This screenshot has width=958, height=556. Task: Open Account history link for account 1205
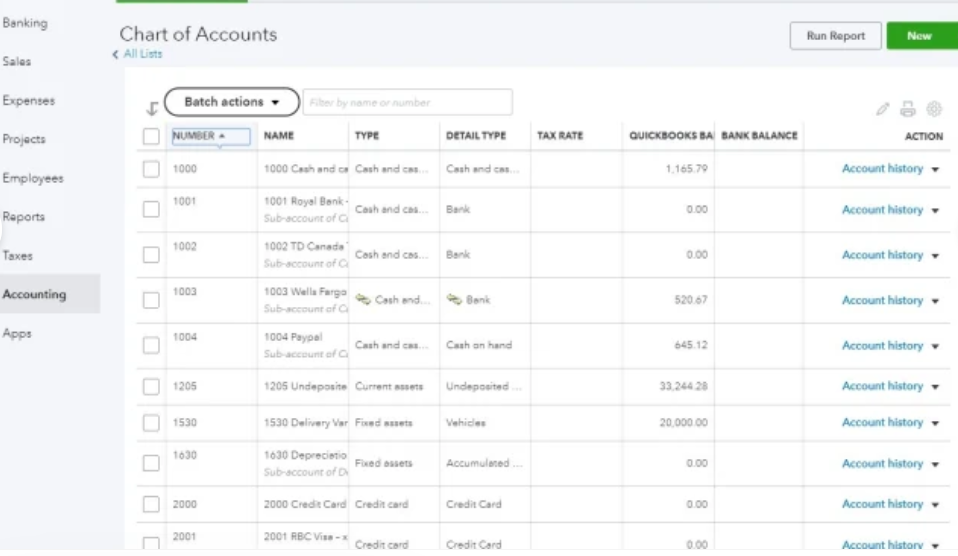click(882, 386)
